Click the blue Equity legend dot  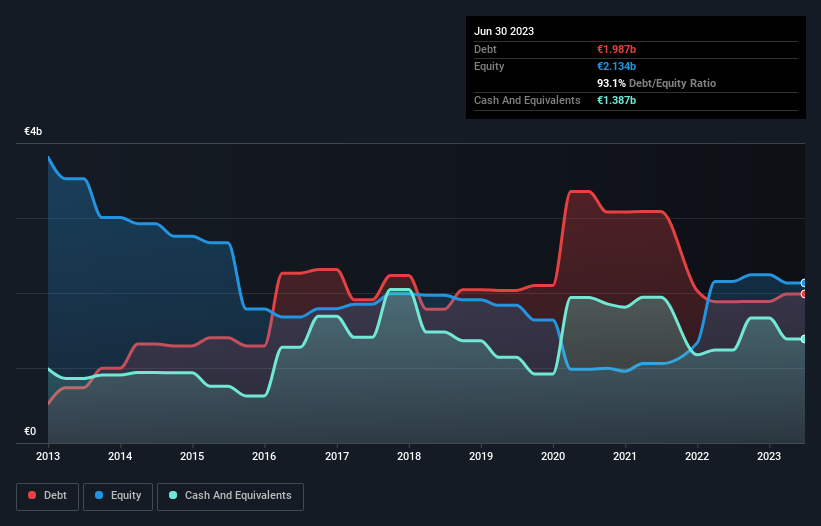point(99,495)
